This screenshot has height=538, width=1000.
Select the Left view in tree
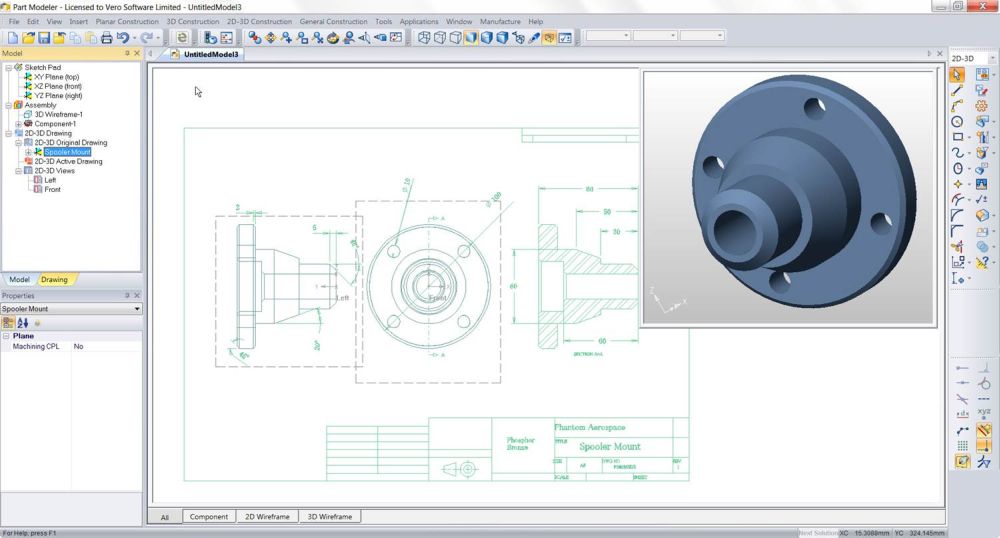tap(50, 180)
